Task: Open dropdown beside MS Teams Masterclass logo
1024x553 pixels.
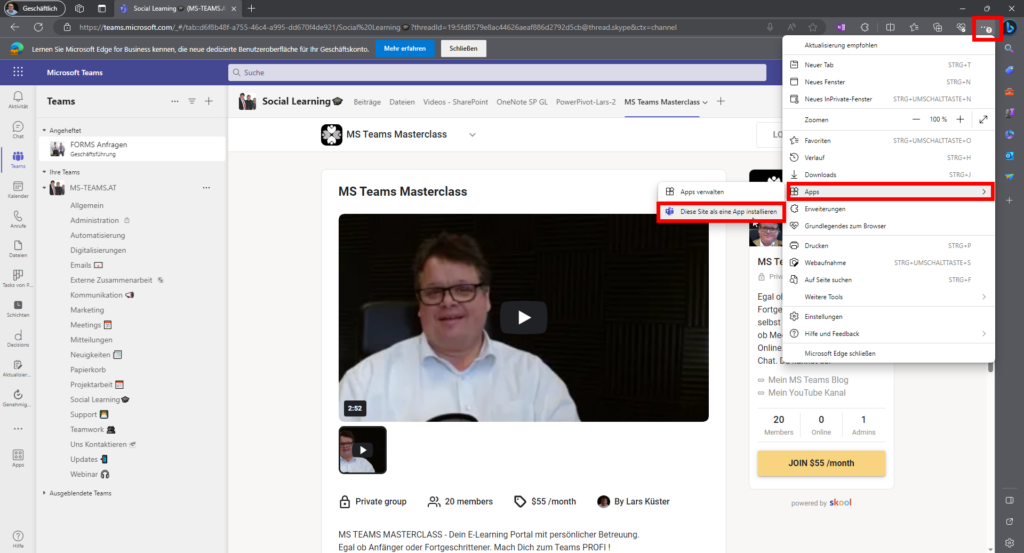Action: pos(472,134)
